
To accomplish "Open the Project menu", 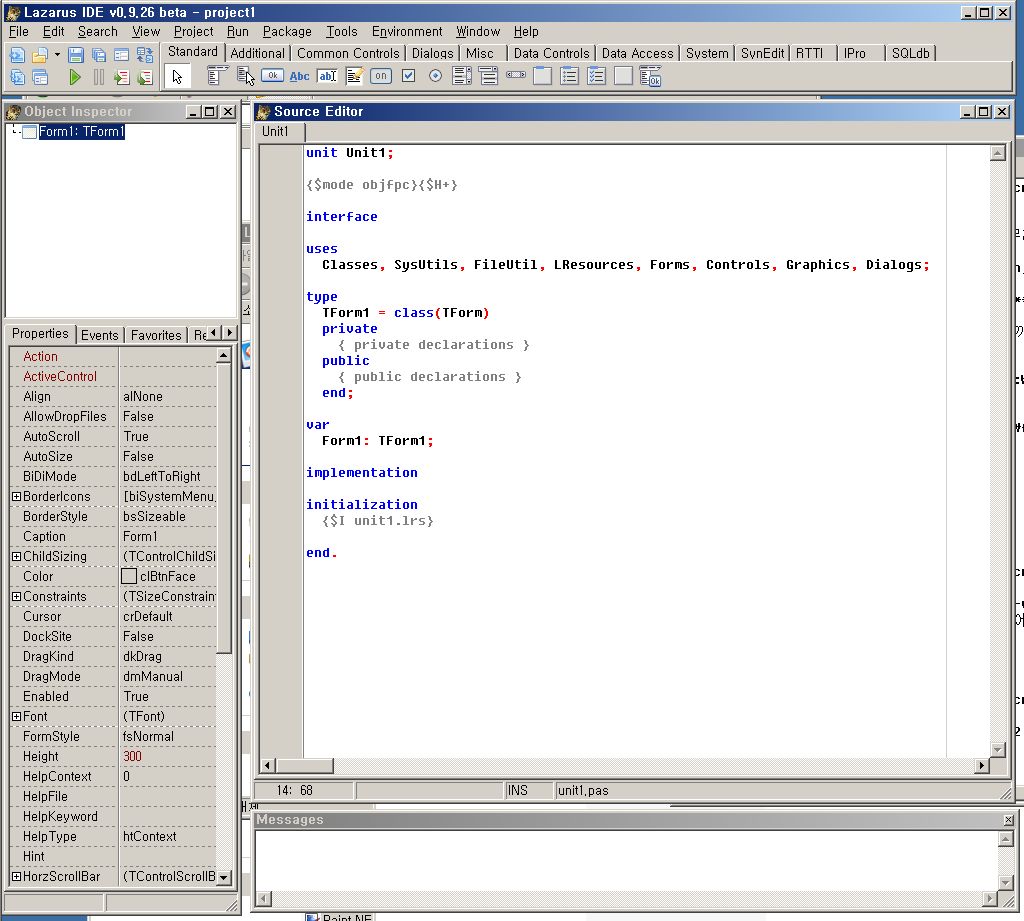I will click(193, 31).
